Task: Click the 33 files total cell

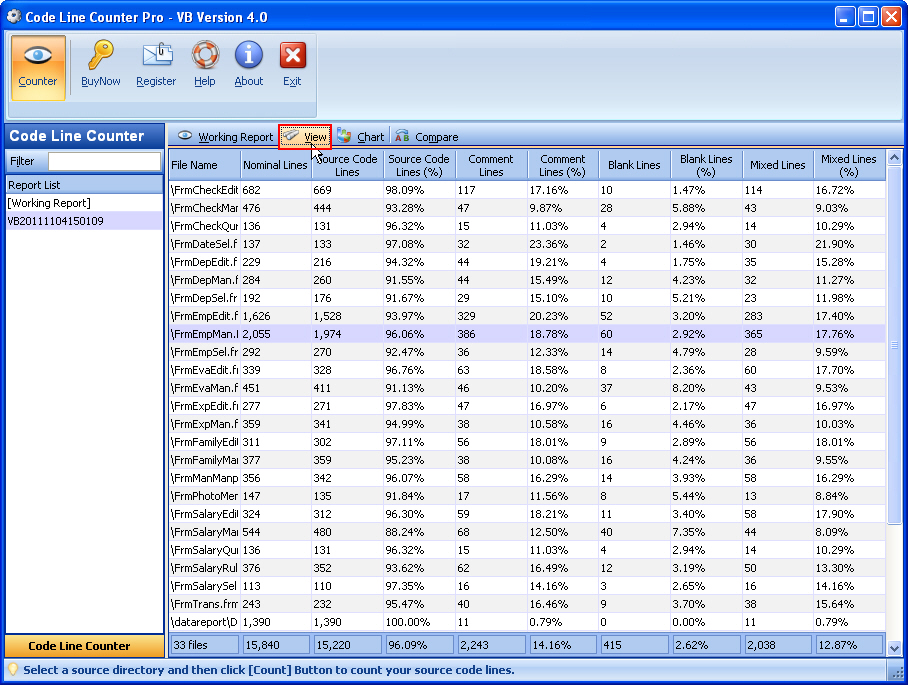Action: click(204, 645)
